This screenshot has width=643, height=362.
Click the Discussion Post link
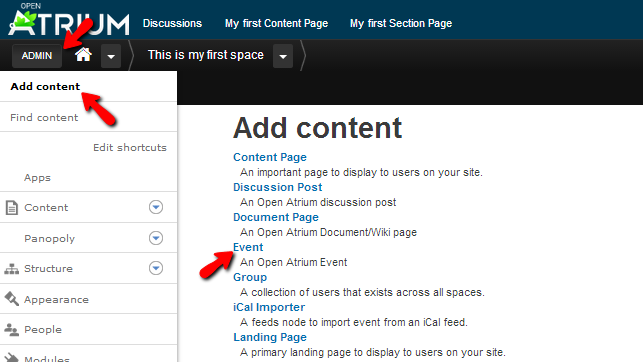[278, 187]
